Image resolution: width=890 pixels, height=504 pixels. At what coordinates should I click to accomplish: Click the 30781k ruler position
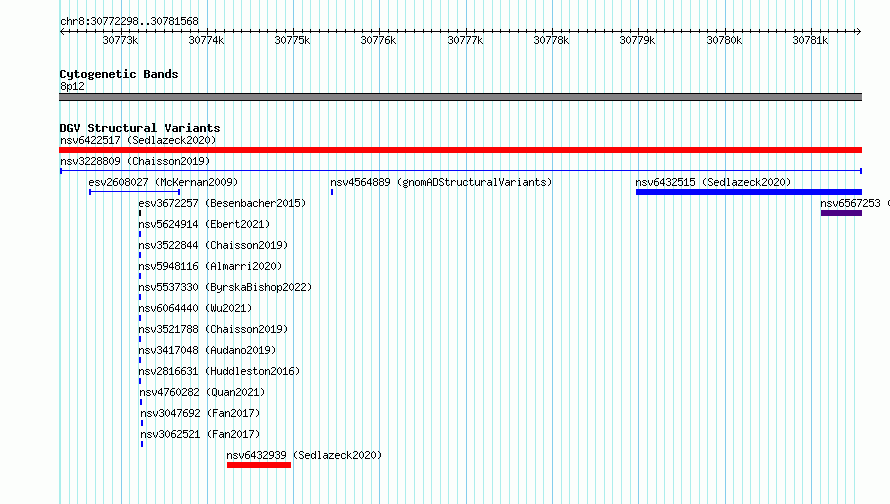coord(811,40)
